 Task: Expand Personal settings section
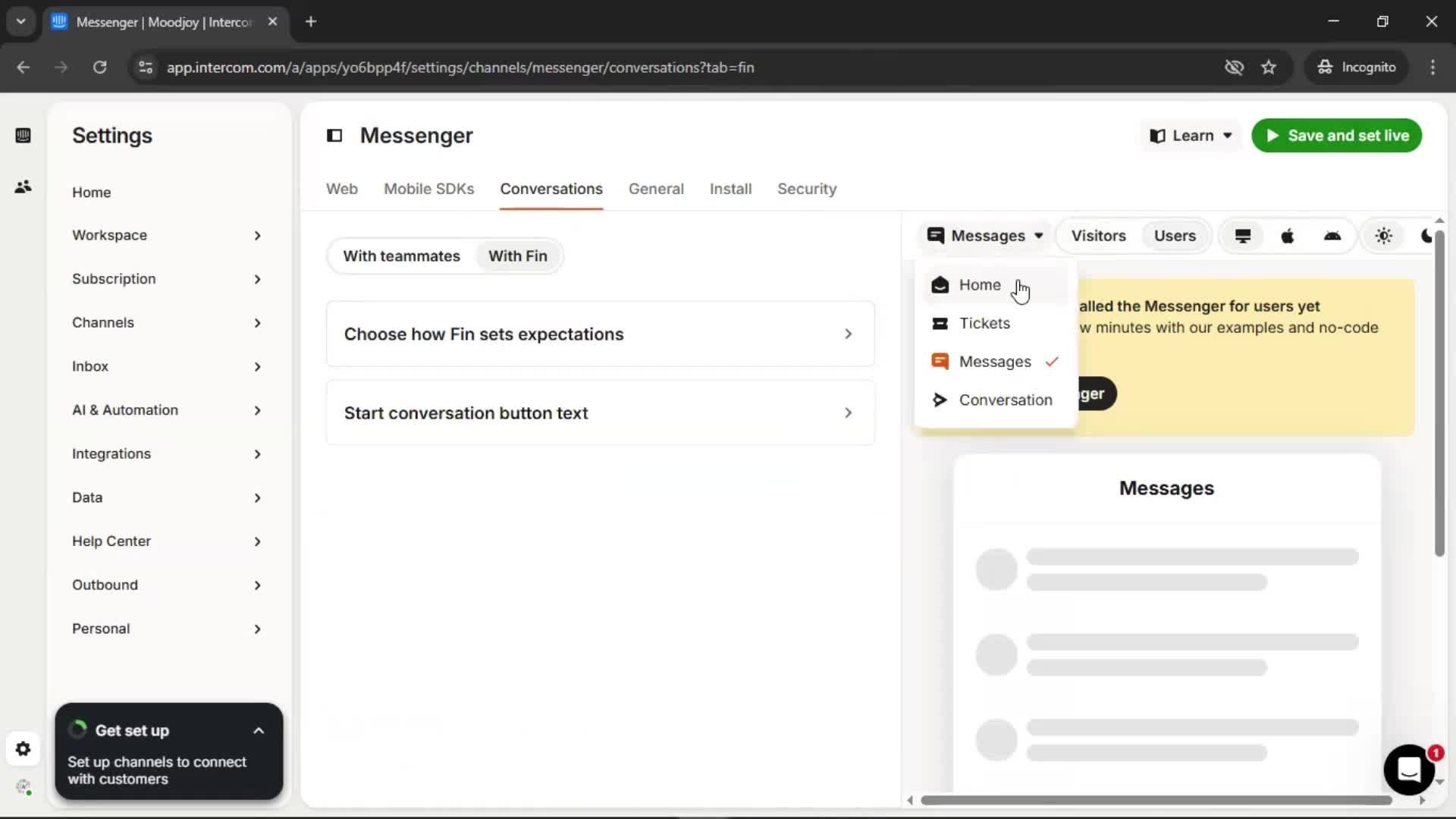pyautogui.click(x=168, y=629)
